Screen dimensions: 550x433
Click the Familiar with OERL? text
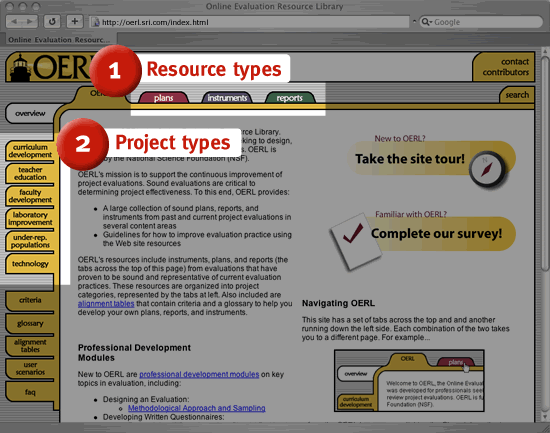411,214
